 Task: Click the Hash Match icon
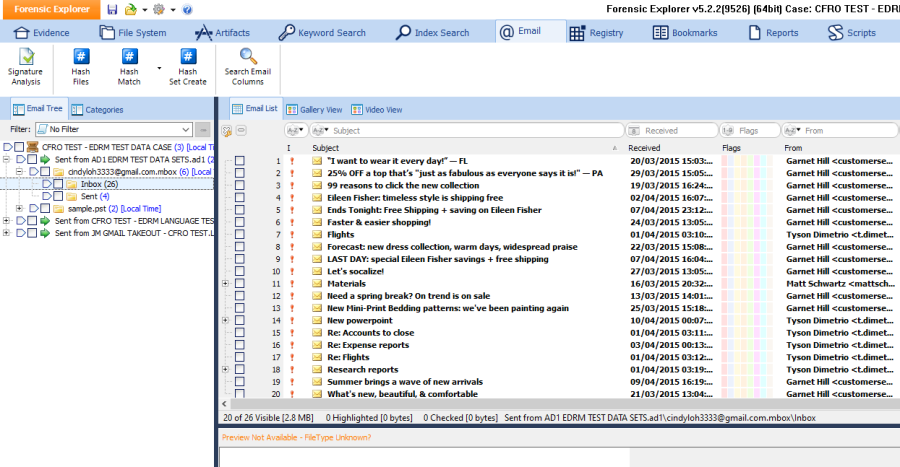129,58
